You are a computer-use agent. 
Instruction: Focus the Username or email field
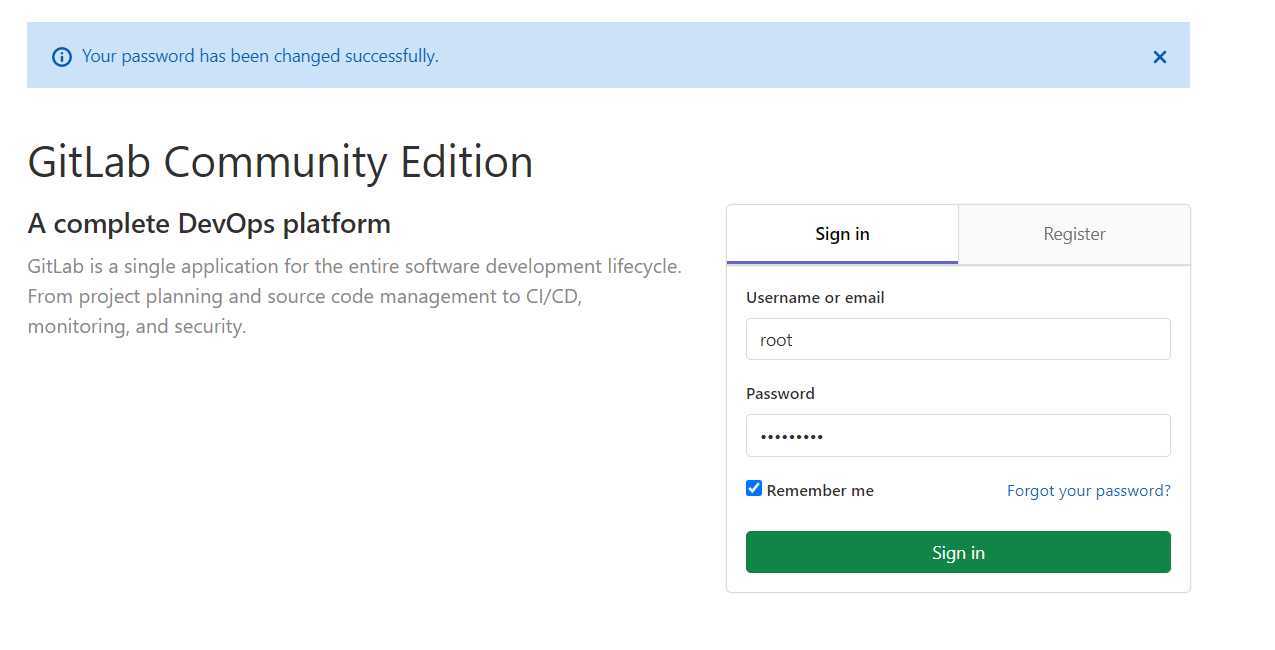[958, 339]
